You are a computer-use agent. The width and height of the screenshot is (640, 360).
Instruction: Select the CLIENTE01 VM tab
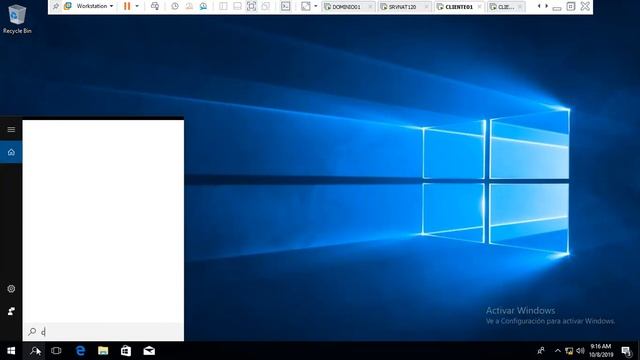pos(458,7)
